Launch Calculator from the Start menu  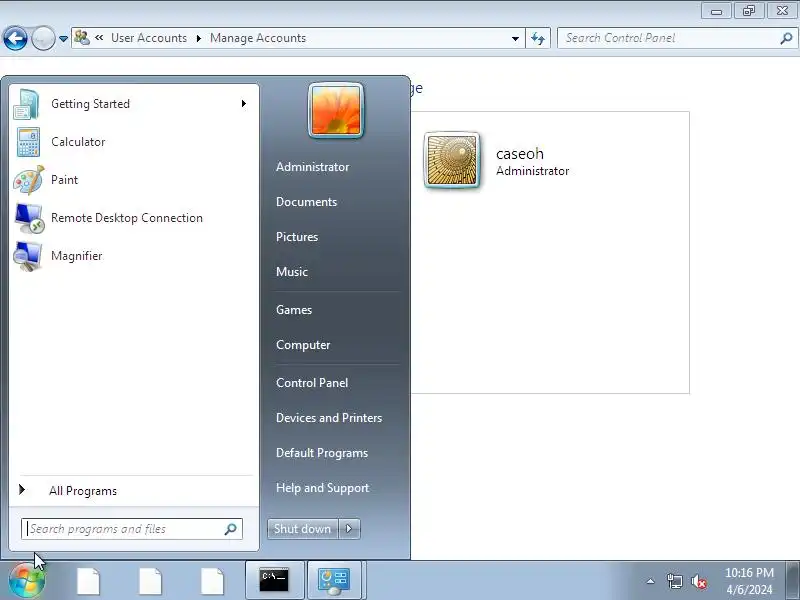(x=134, y=142)
